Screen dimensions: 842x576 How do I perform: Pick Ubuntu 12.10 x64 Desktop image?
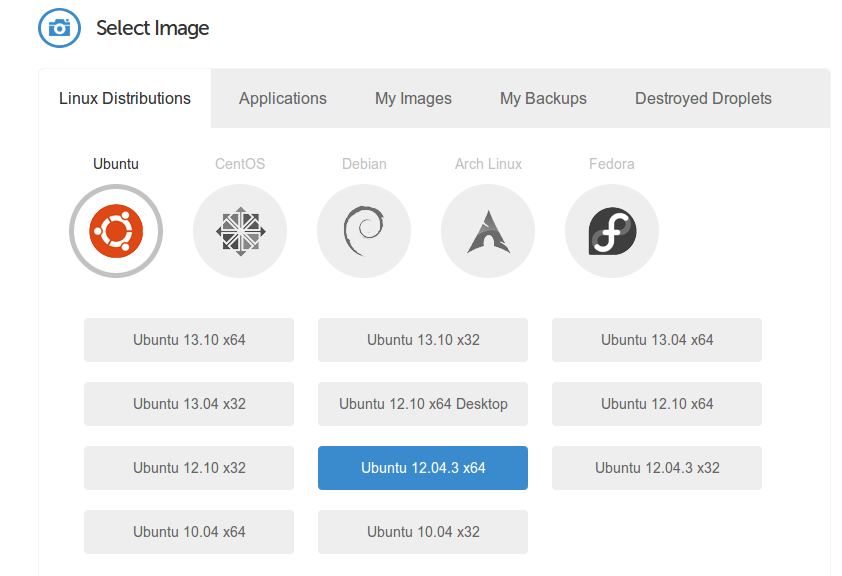(x=423, y=404)
